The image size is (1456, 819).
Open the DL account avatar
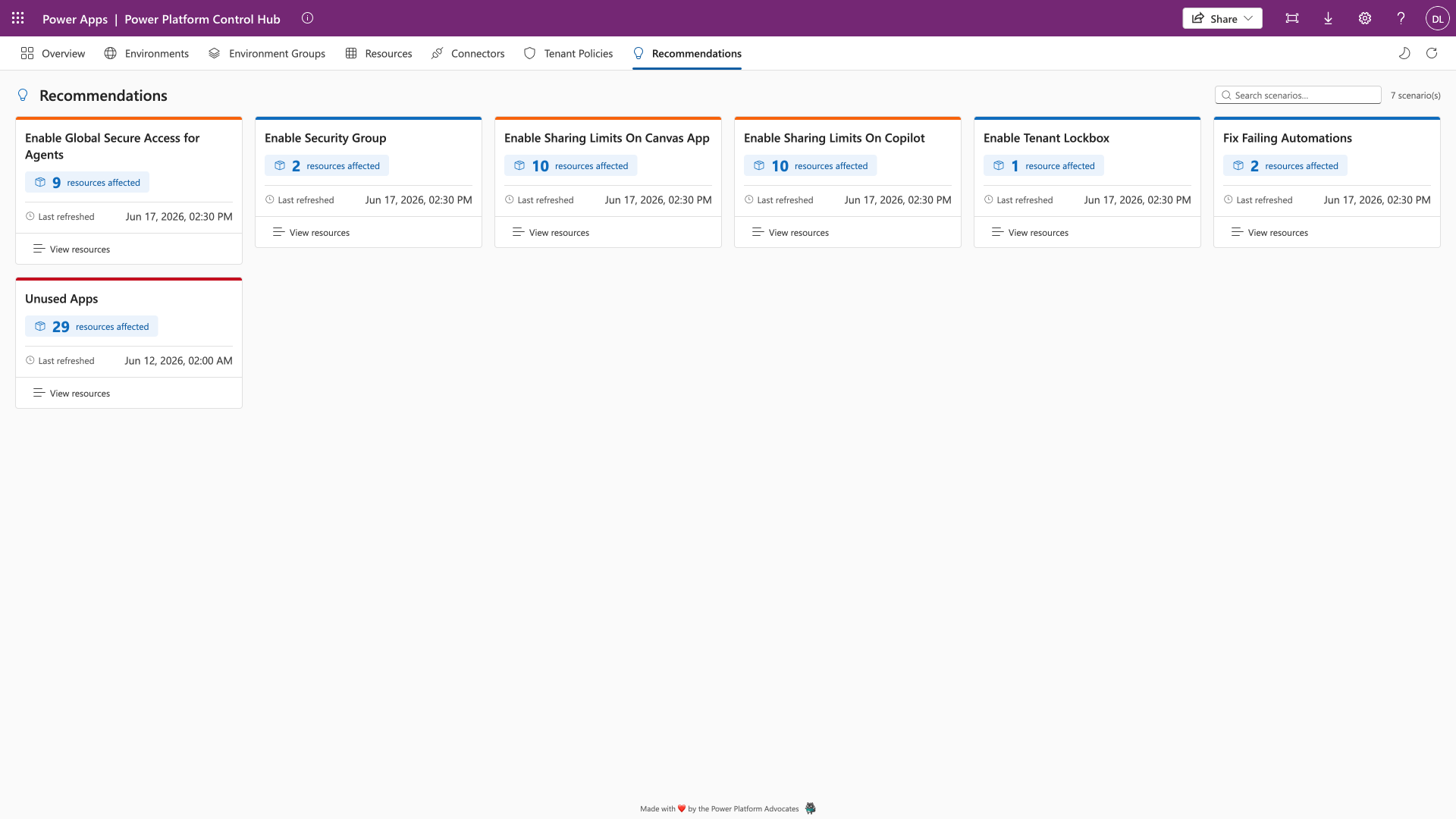pos(1438,18)
